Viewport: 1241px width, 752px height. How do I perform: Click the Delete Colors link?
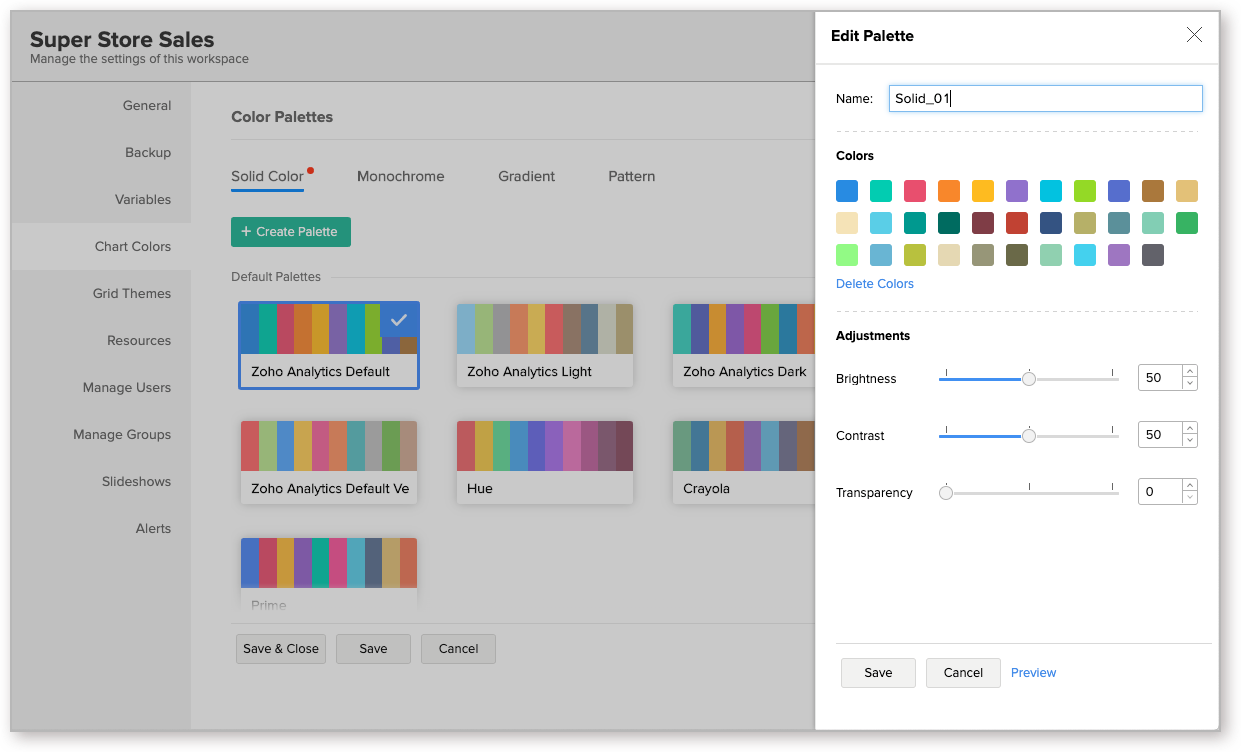(875, 284)
